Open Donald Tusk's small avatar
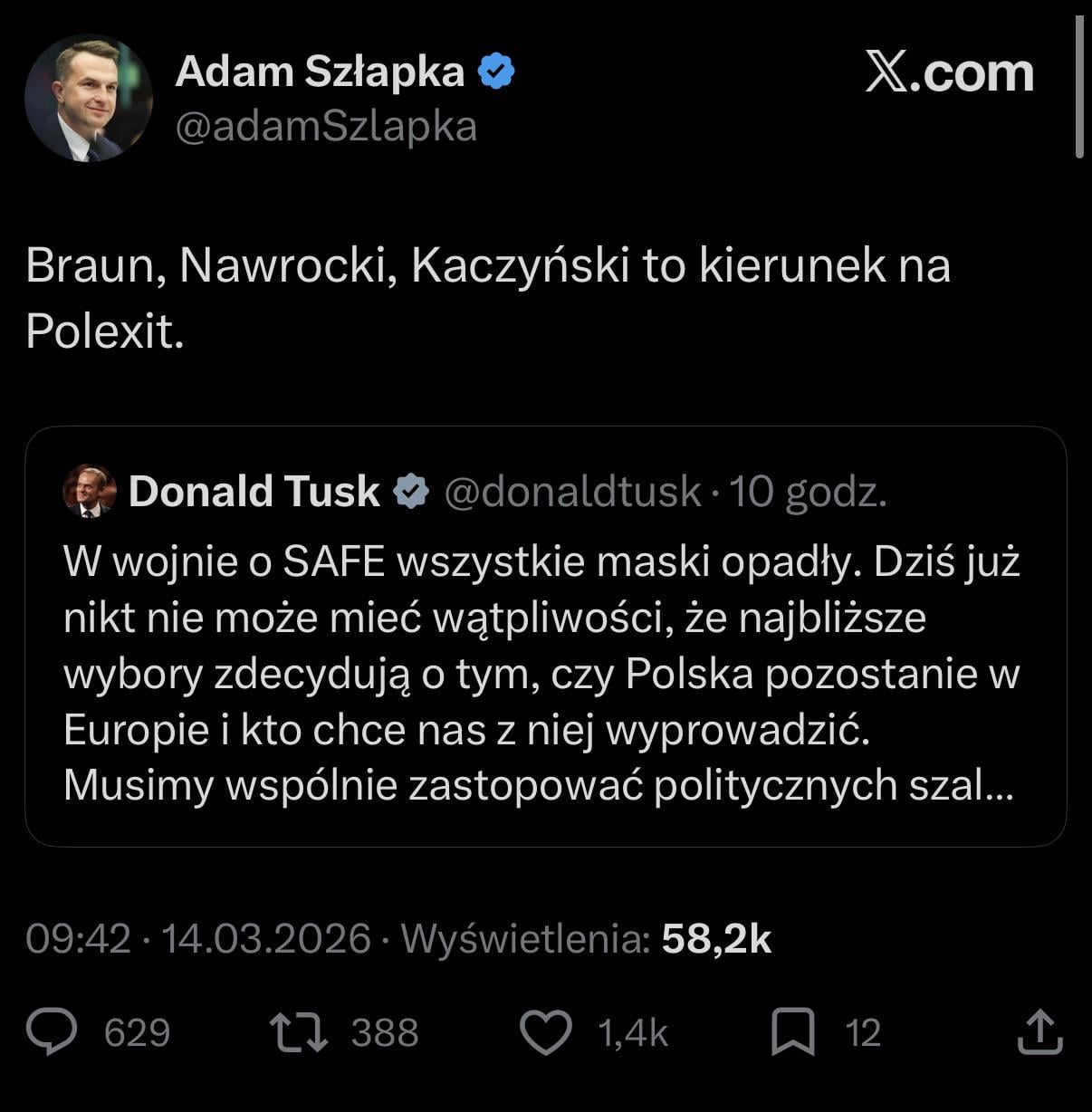This screenshot has width=1092, height=1112. point(90,492)
